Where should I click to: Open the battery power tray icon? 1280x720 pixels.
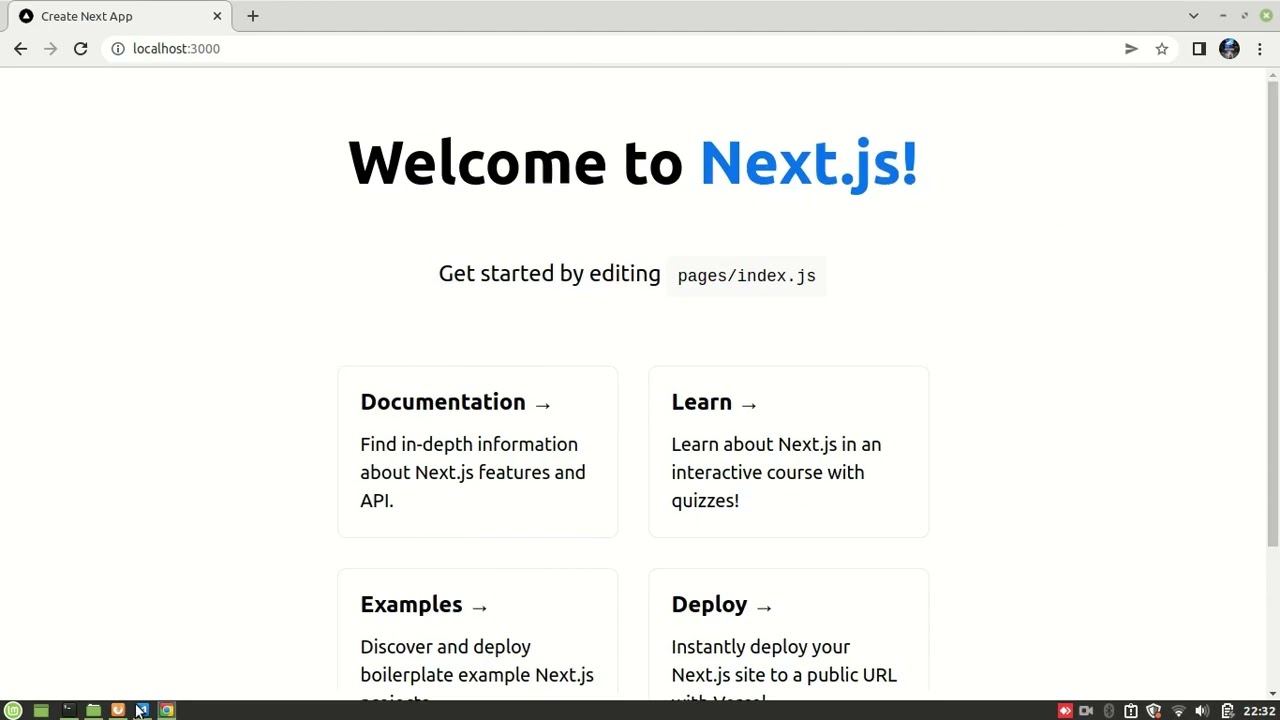[1227, 711]
